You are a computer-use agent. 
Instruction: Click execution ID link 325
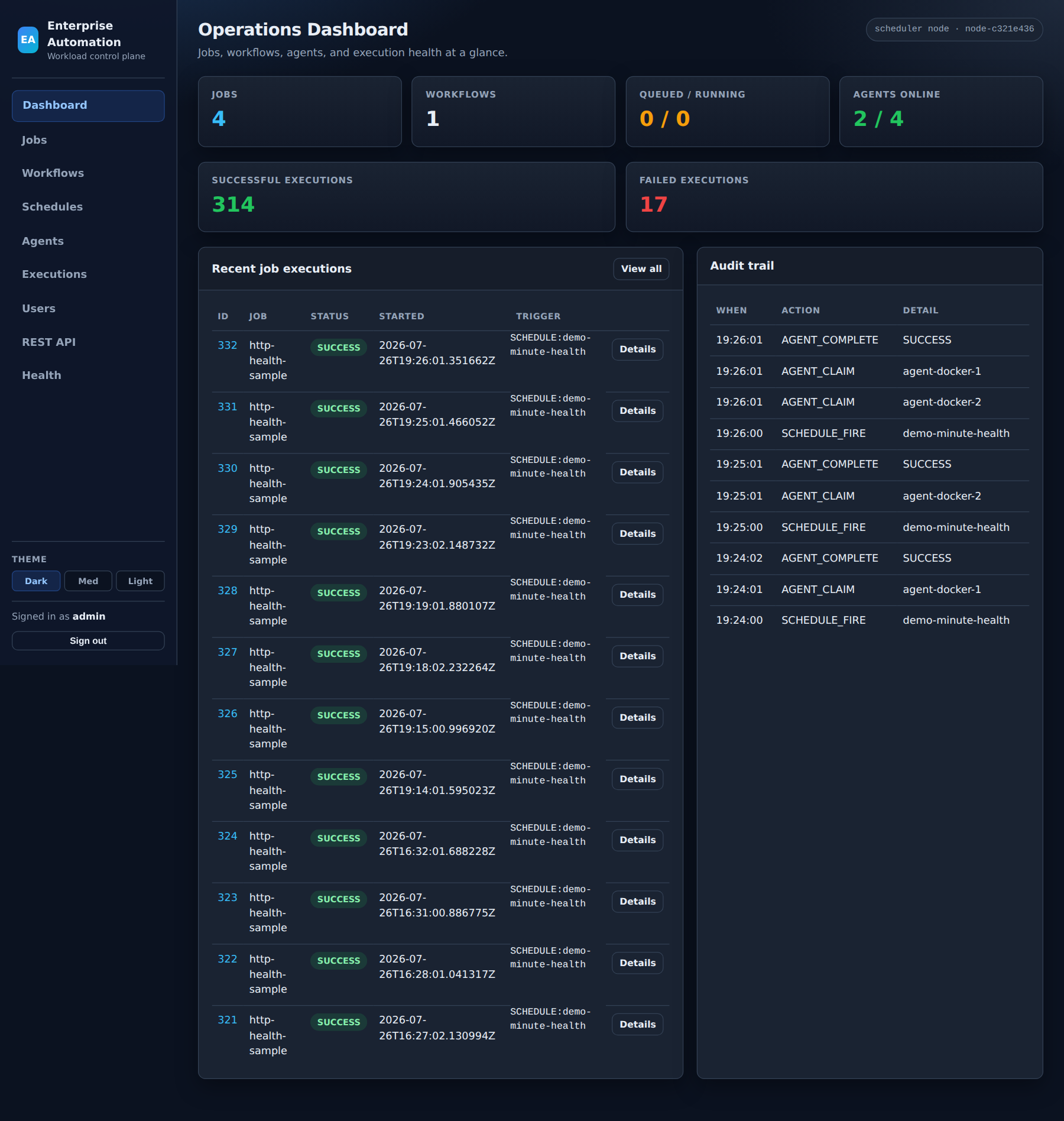227,775
